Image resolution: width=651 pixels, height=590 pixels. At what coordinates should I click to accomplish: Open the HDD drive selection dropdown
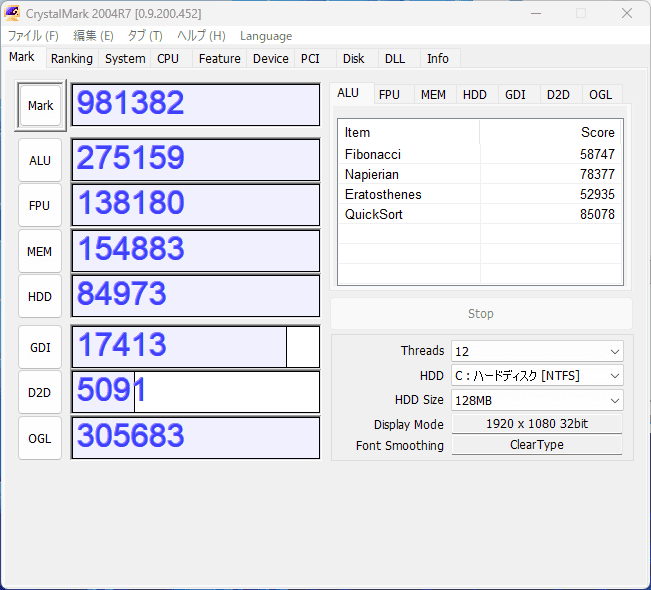[537, 376]
